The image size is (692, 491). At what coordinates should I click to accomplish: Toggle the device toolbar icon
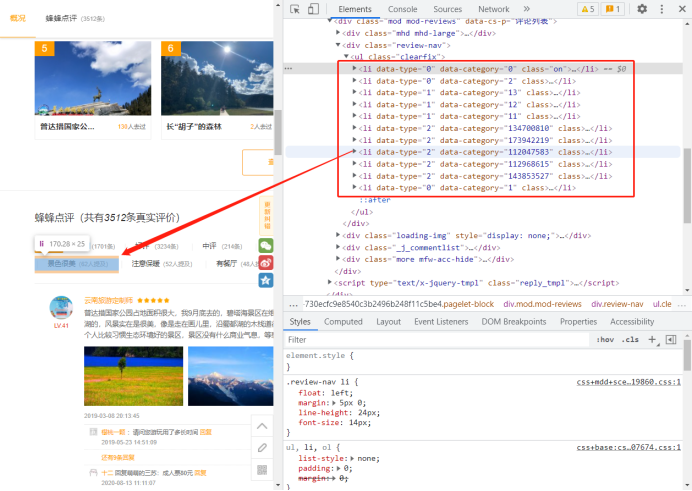tap(313, 9)
